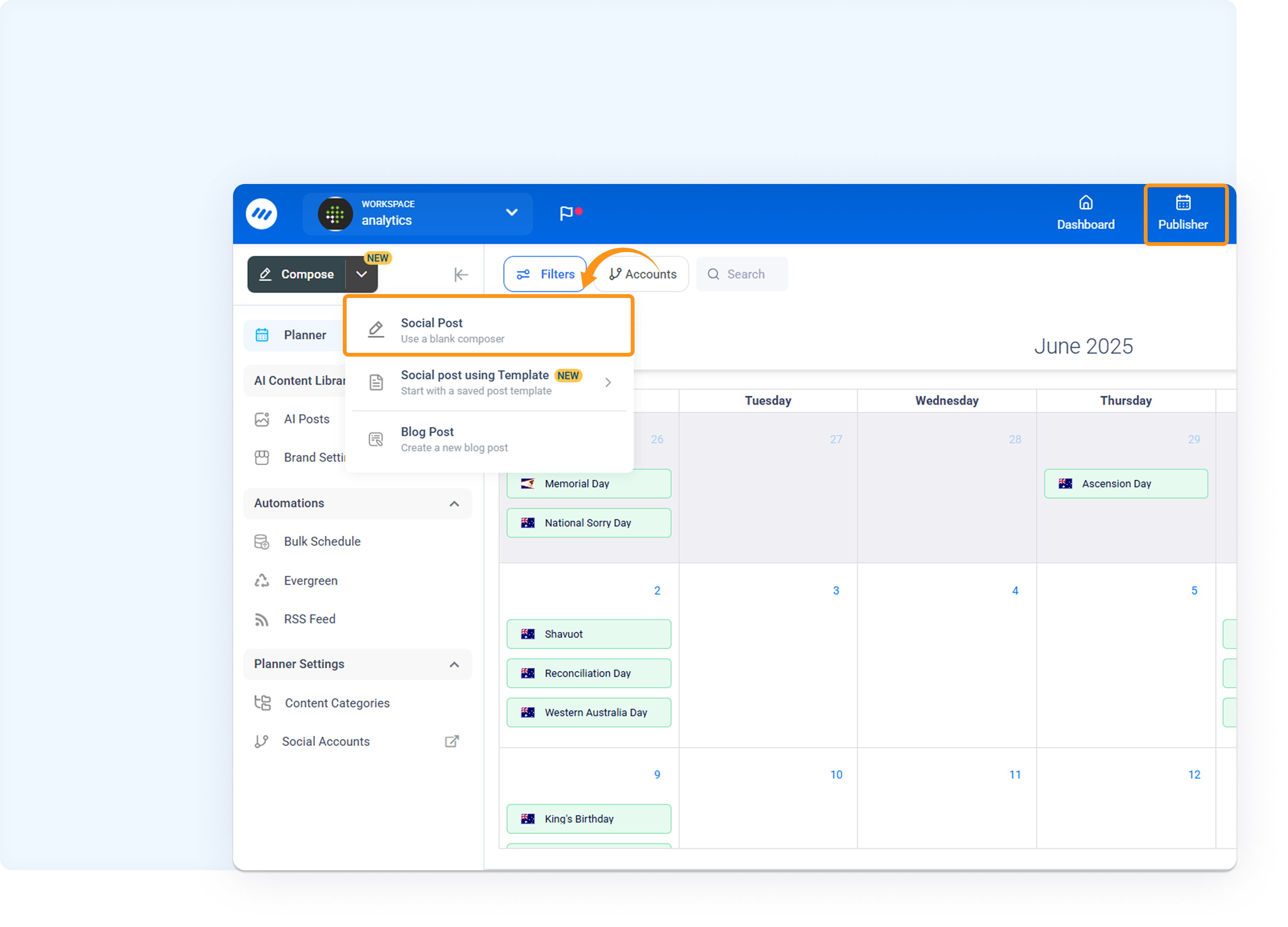Click the Memorial Day flag icon

coord(528,484)
